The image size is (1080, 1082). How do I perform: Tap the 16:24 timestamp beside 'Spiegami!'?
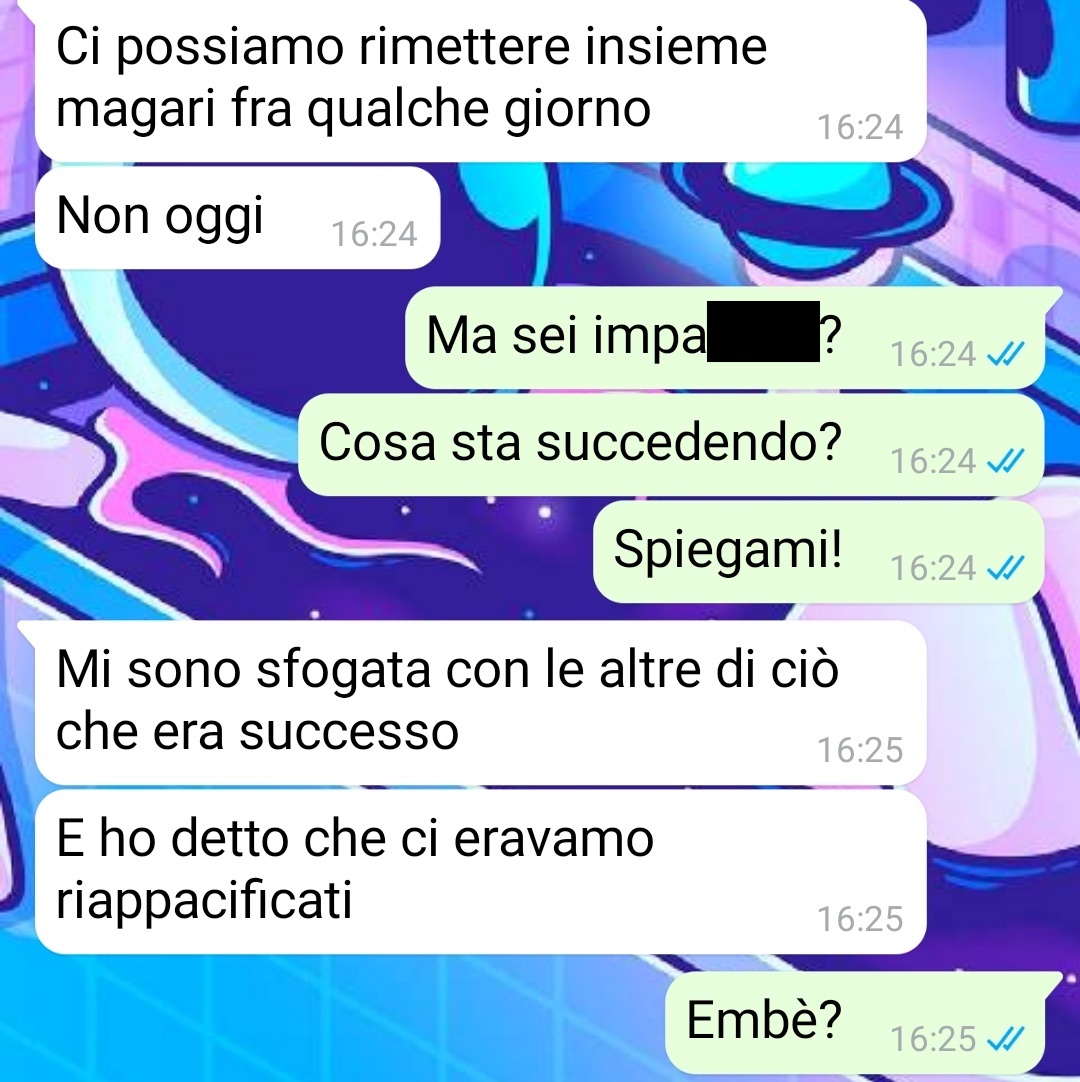(x=933, y=569)
